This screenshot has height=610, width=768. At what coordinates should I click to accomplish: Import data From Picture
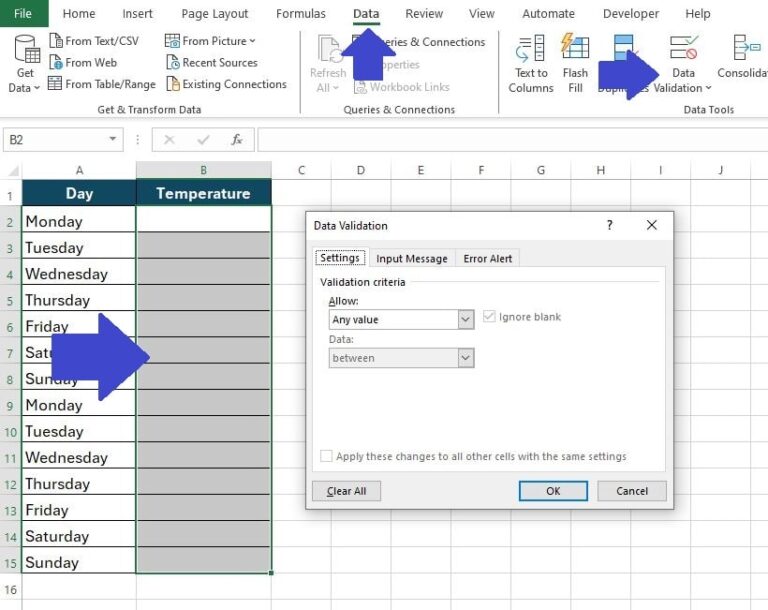[x=210, y=41]
